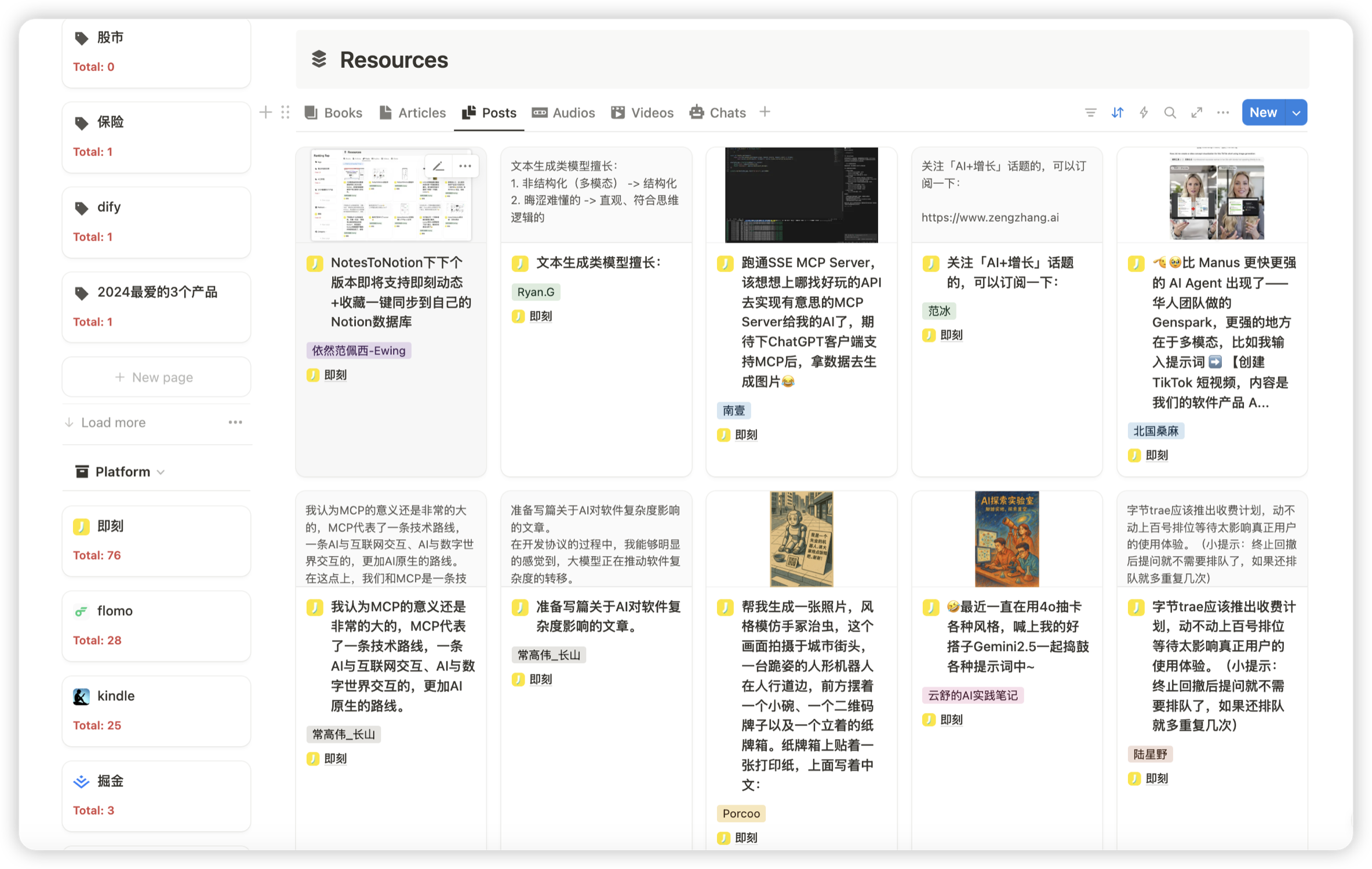The image size is (1372, 869).
Task: Add a new view with plus
Action: (x=765, y=112)
